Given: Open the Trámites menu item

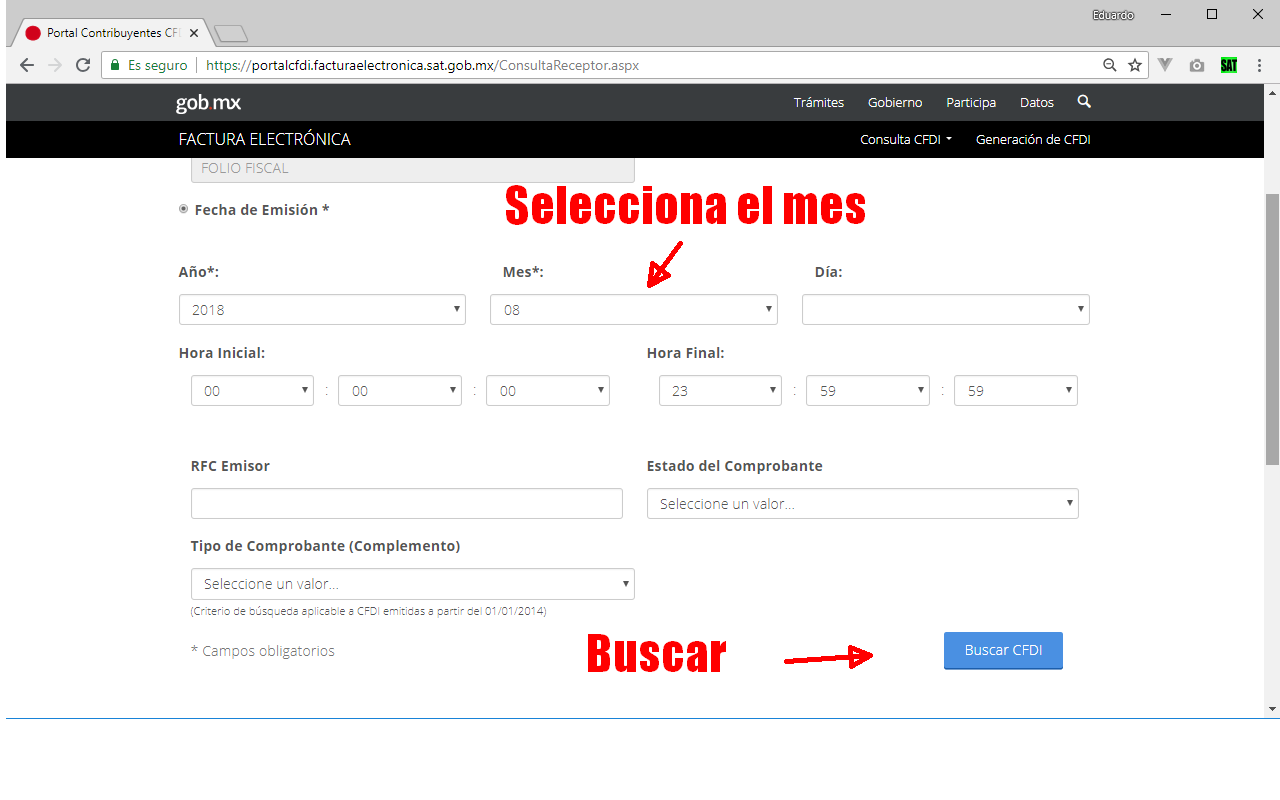Looking at the screenshot, I should 819,103.
